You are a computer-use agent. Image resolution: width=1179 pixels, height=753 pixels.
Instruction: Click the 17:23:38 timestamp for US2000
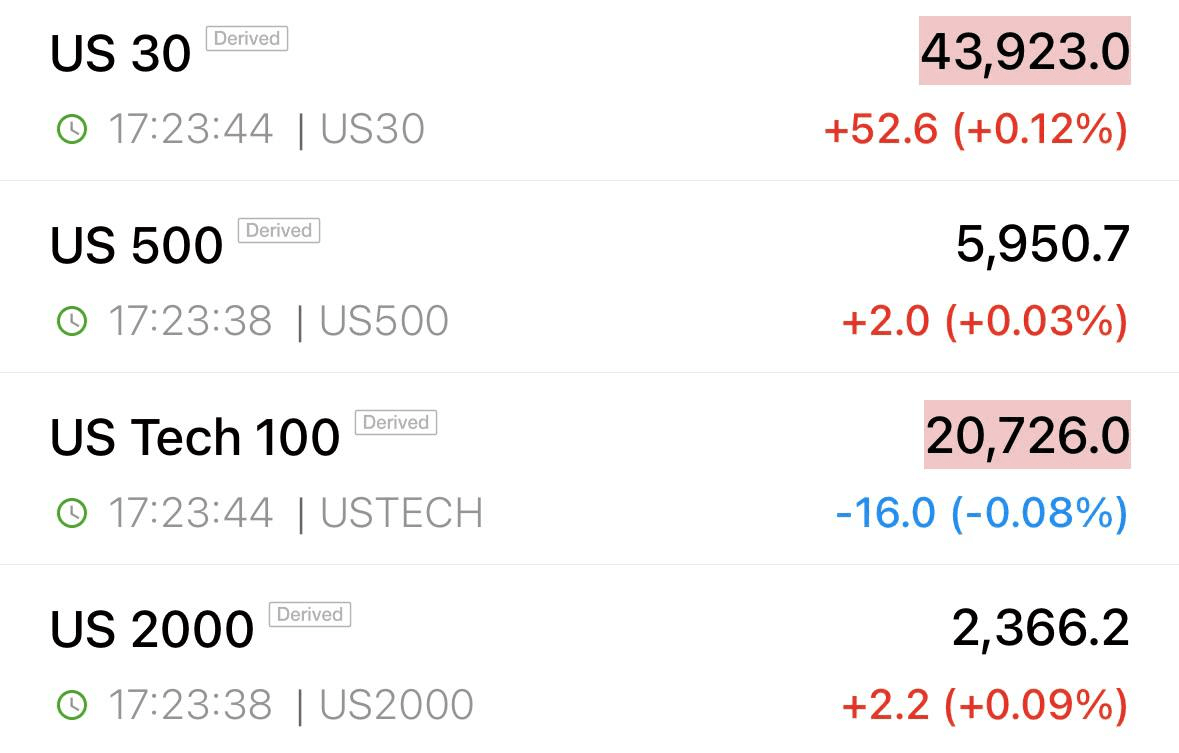click(x=190, y=705)
